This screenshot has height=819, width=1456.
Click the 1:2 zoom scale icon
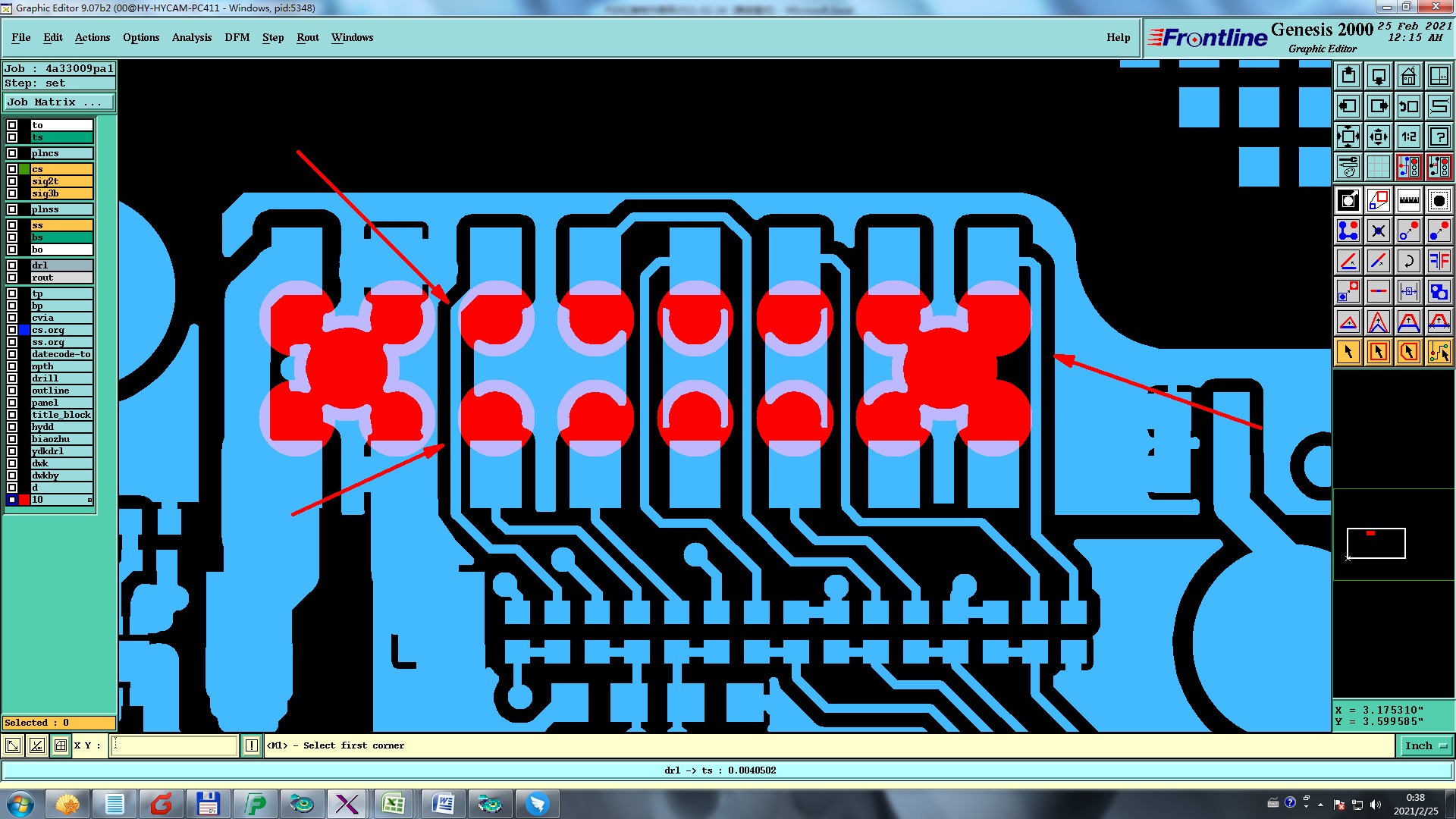point(1408,136)
